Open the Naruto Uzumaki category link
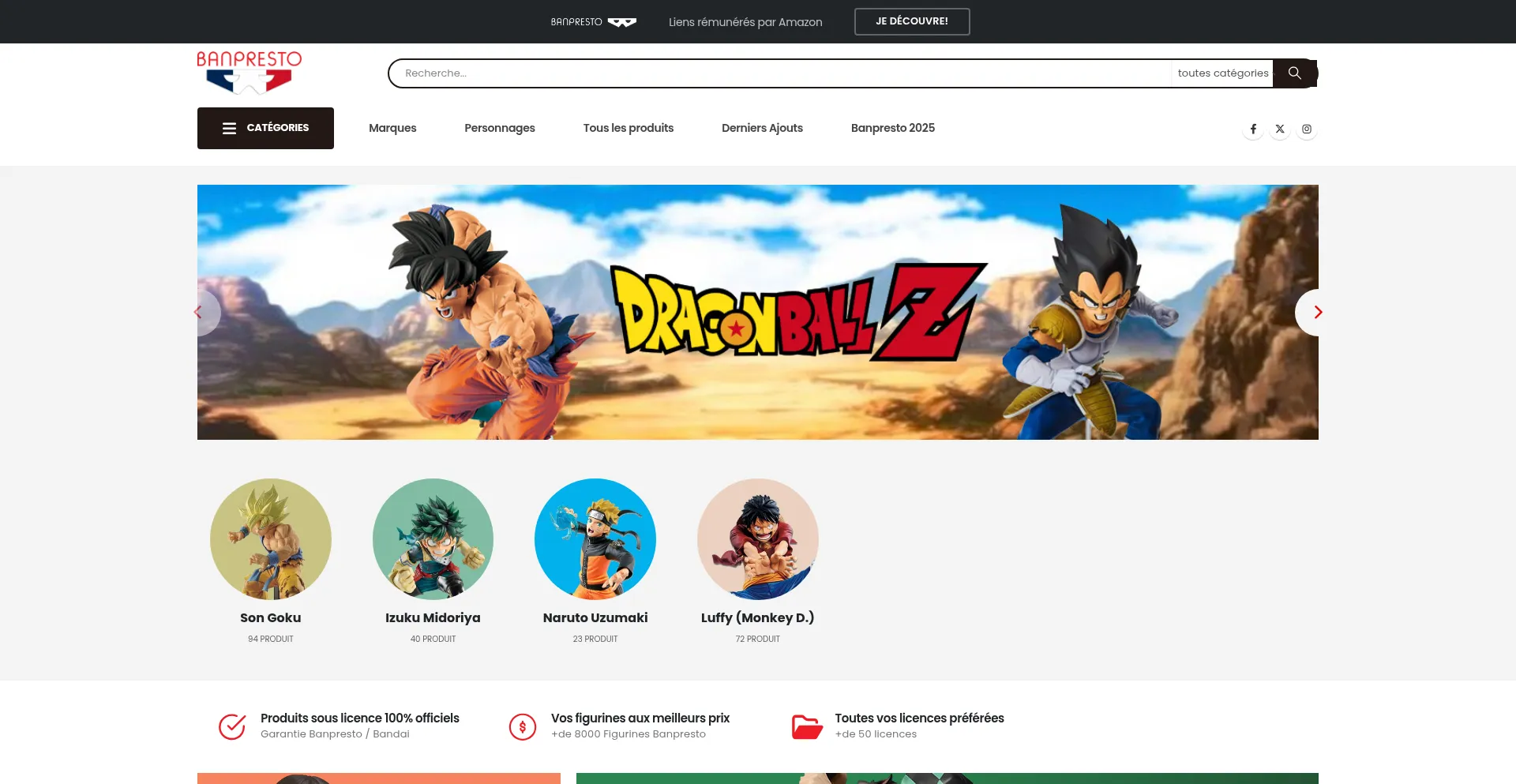This screenshot has width=1516, height=784. tap(595, 617)
